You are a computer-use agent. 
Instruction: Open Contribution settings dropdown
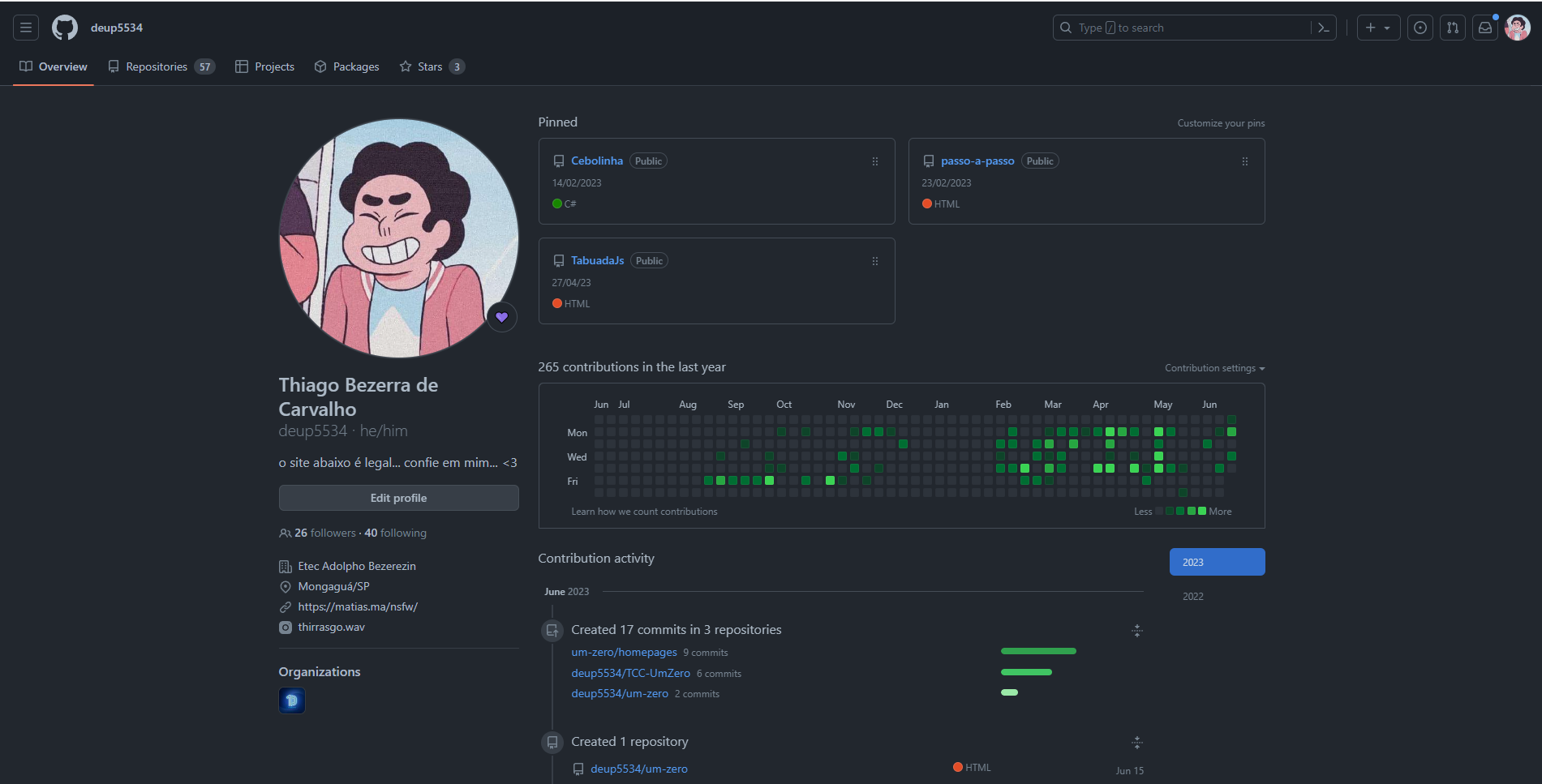tap(1214, 368)
